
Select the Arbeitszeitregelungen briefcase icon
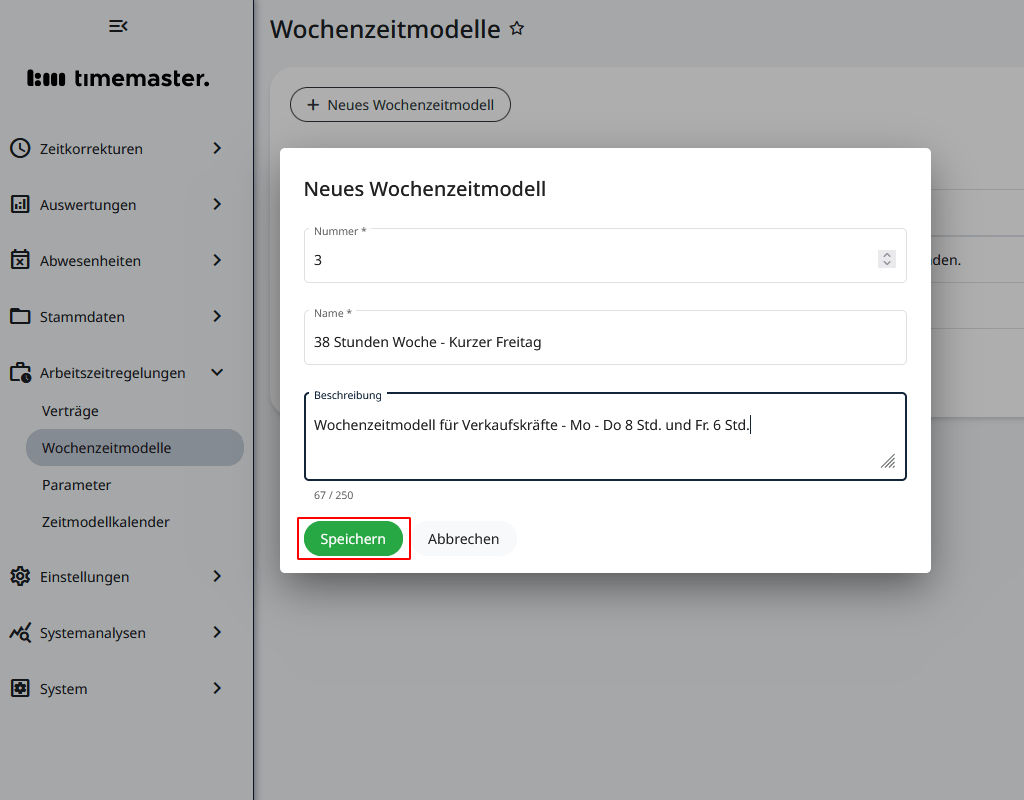[20, 372]
